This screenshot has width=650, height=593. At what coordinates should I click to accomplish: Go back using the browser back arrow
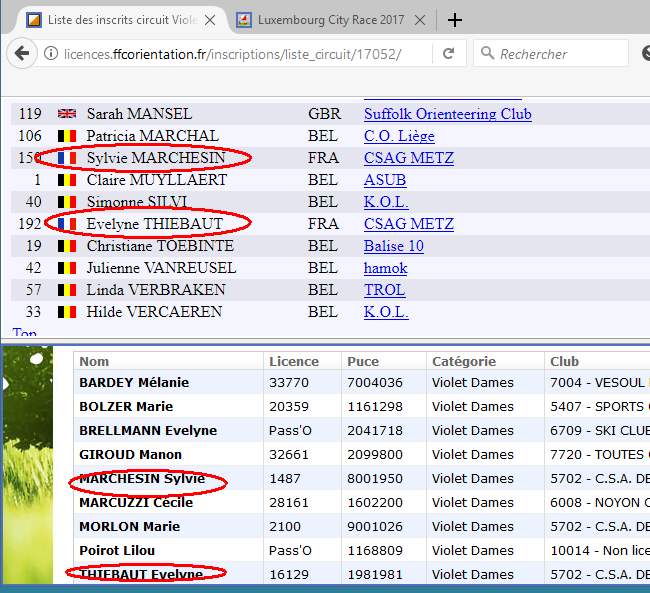coord(22,53)
